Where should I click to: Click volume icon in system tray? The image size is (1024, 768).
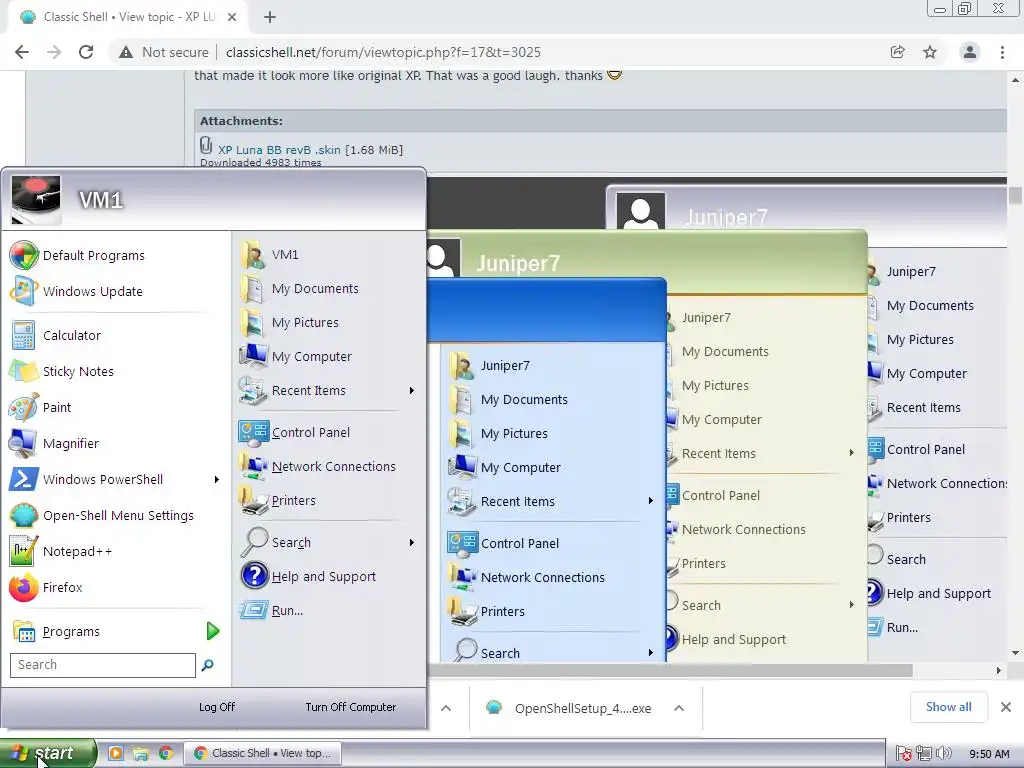[944, 754]
